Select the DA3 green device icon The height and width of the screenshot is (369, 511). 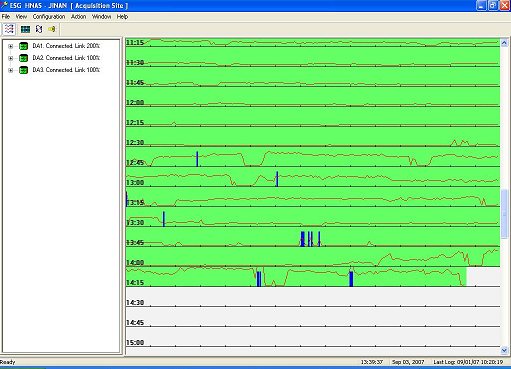coord(23,70)
